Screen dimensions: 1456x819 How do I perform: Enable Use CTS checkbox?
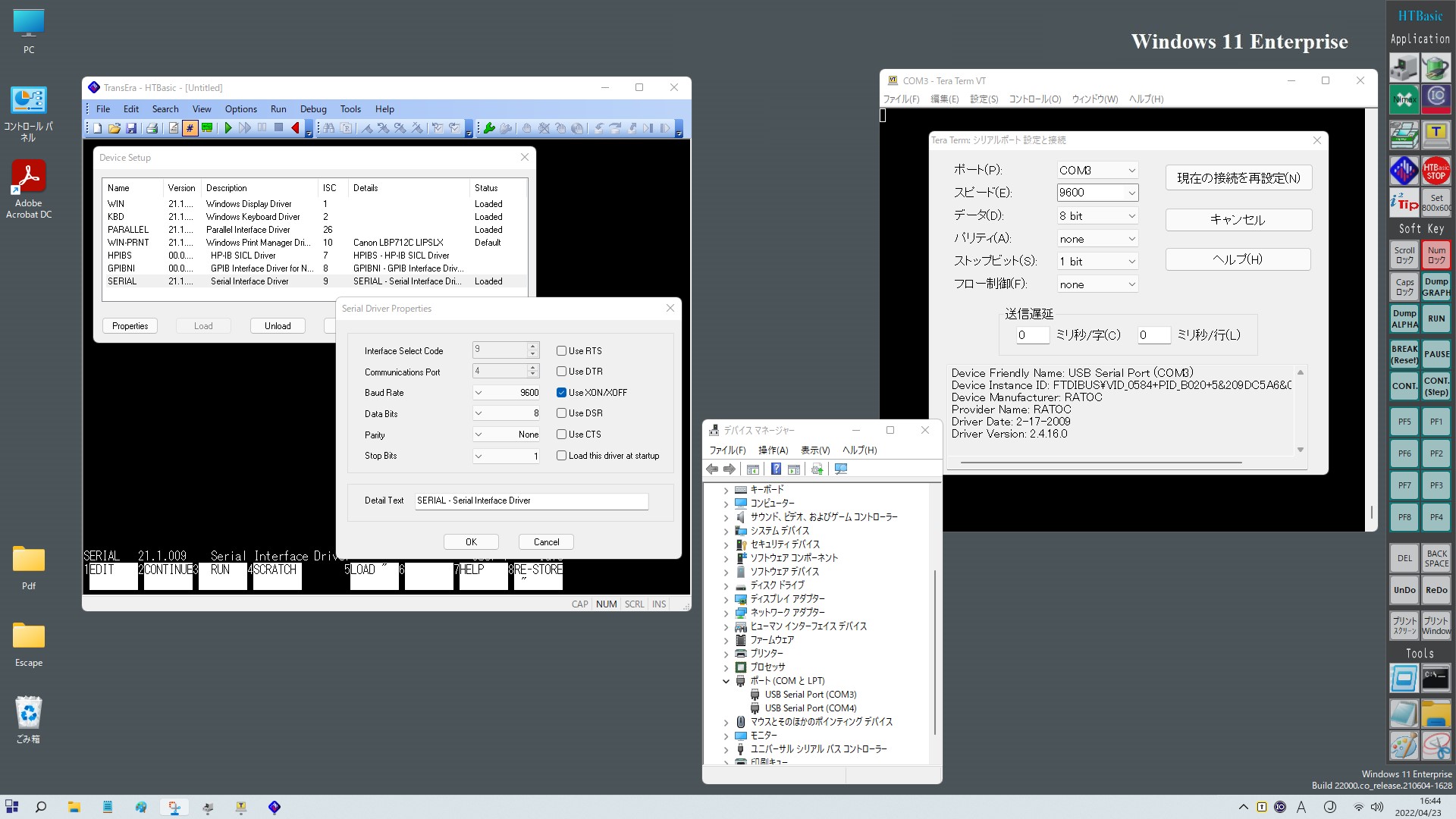click(x=561, y=435)
